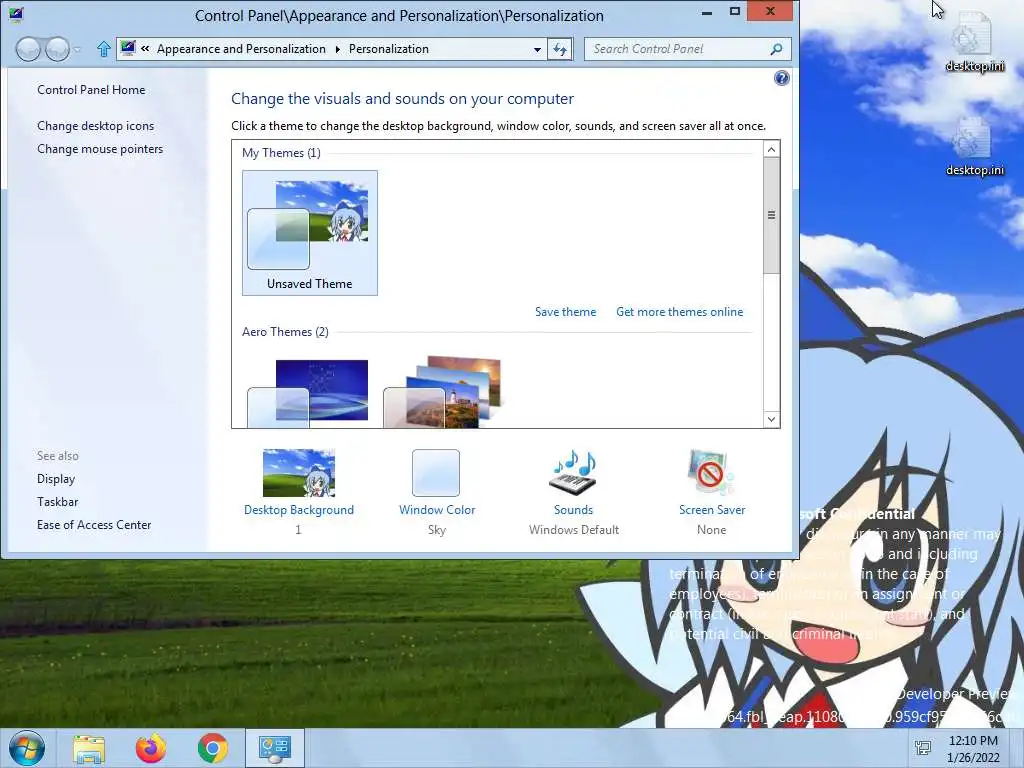Click the Screen Saver text link

click(x=712, y=510)
